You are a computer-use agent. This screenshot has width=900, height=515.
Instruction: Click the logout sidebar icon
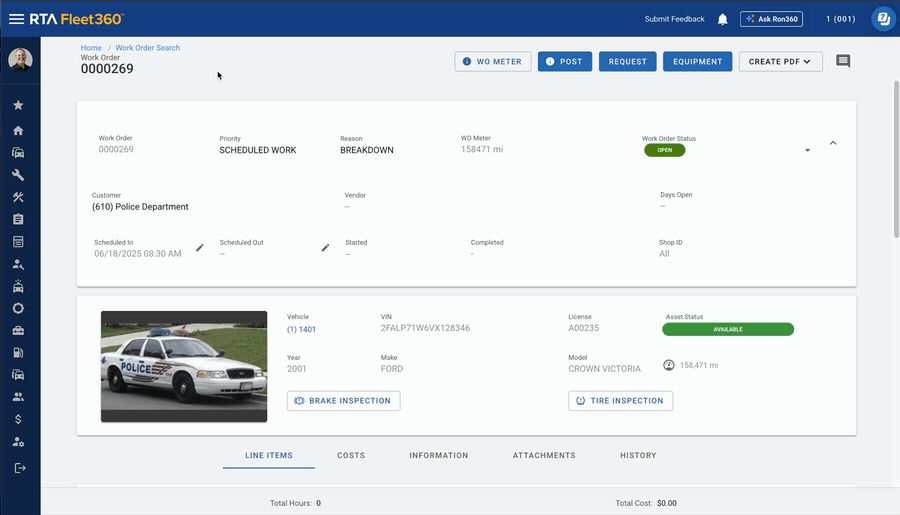click(x=20, y=468)
